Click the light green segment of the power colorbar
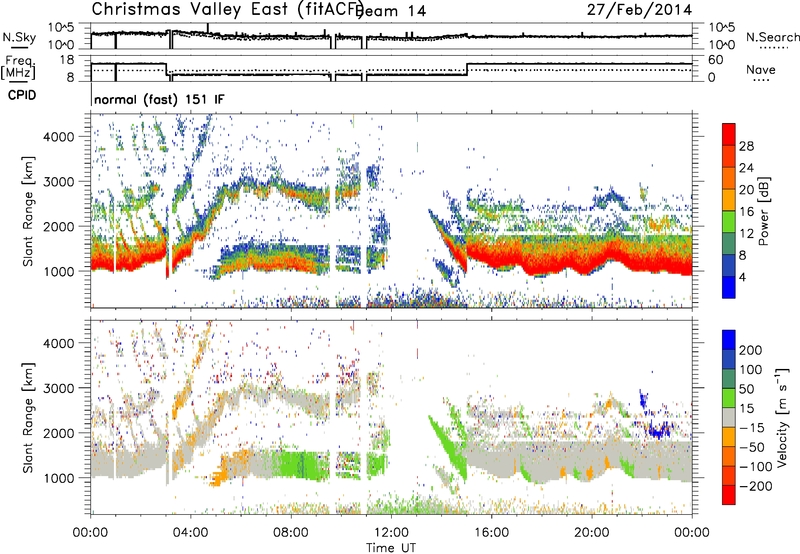Viewport: 800px width, 554px height. [729, 221]
